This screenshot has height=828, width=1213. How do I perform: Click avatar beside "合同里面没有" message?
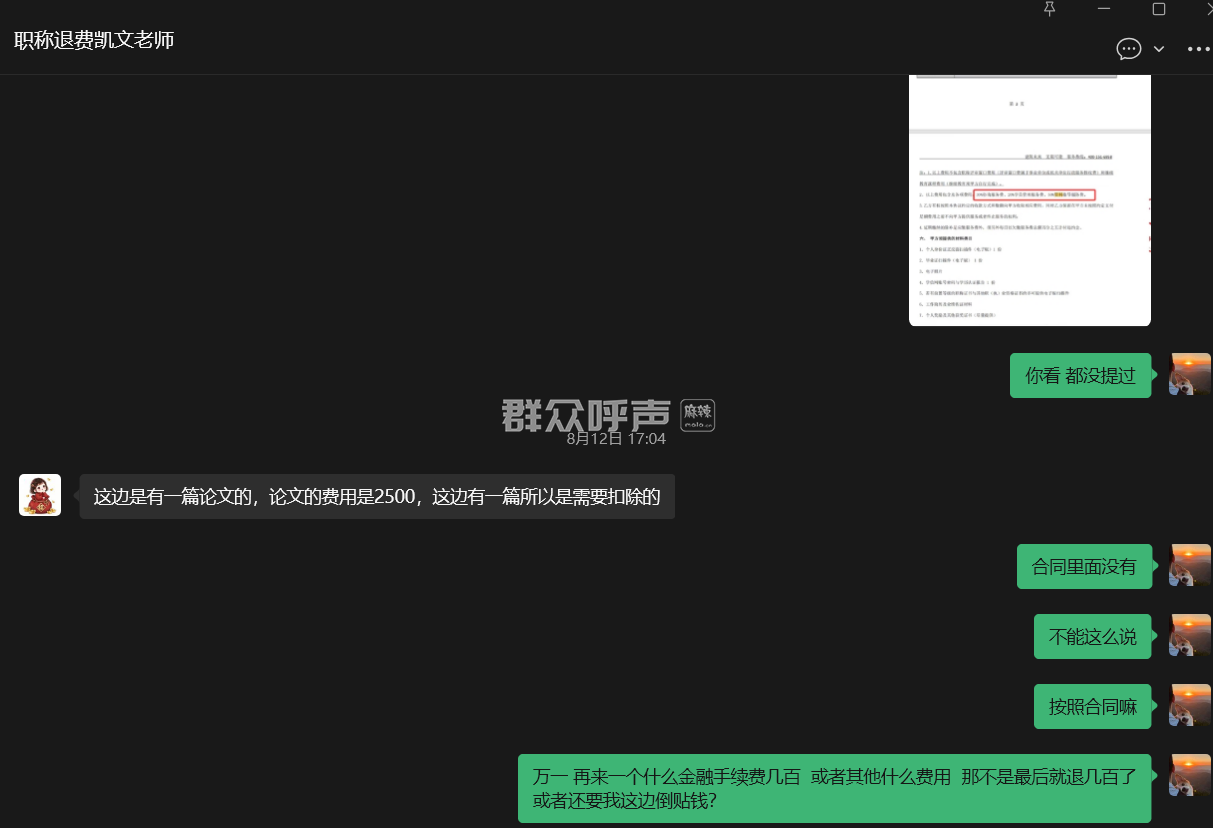1190,566
